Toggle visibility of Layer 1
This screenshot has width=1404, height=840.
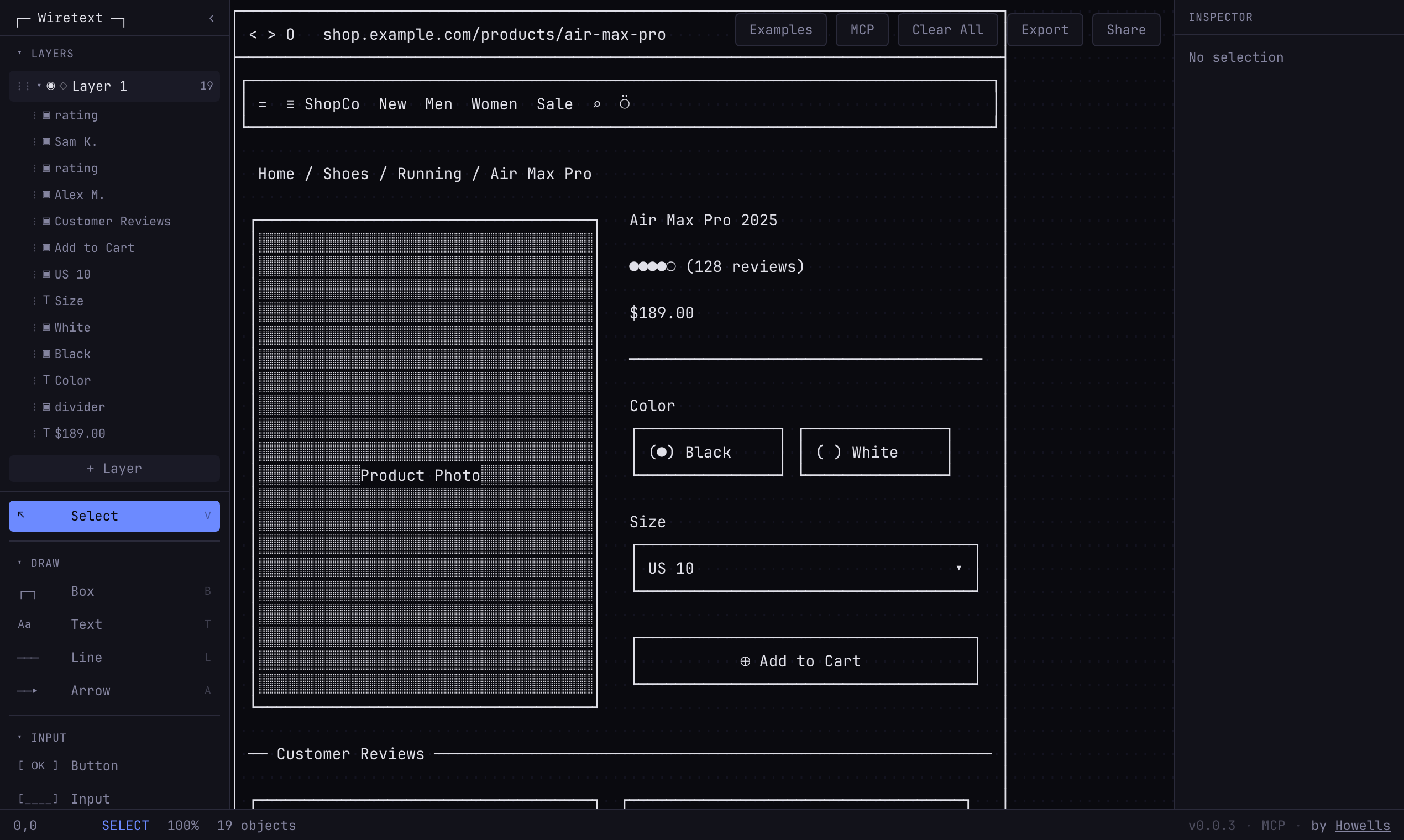coord(50,86)
